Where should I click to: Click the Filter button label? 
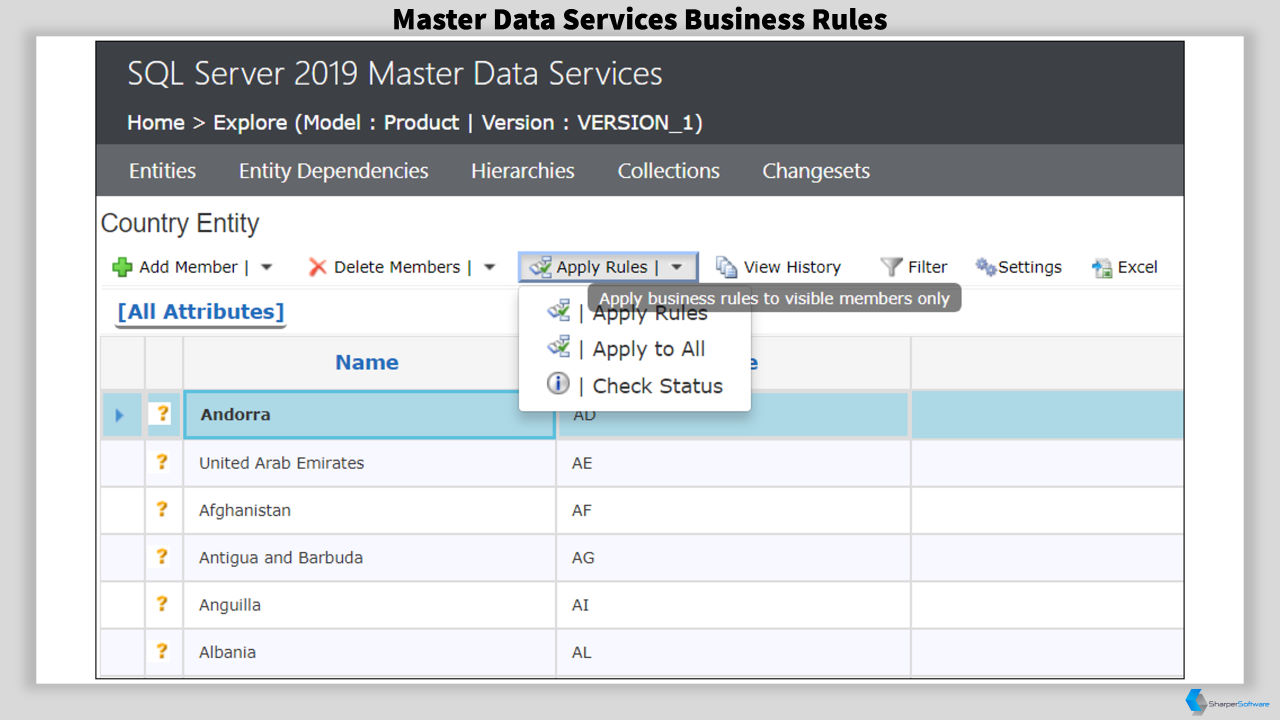click(927, 267)
